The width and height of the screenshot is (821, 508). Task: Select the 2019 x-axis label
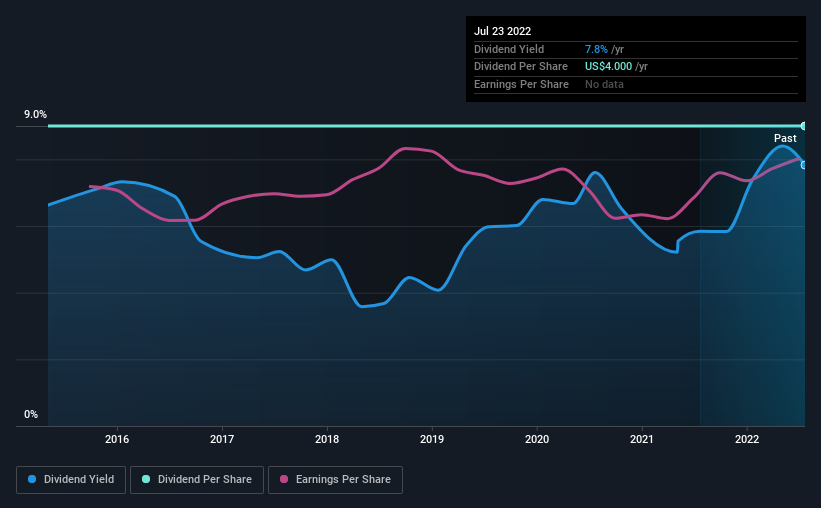pyautogui.click(x=432, y=439)
